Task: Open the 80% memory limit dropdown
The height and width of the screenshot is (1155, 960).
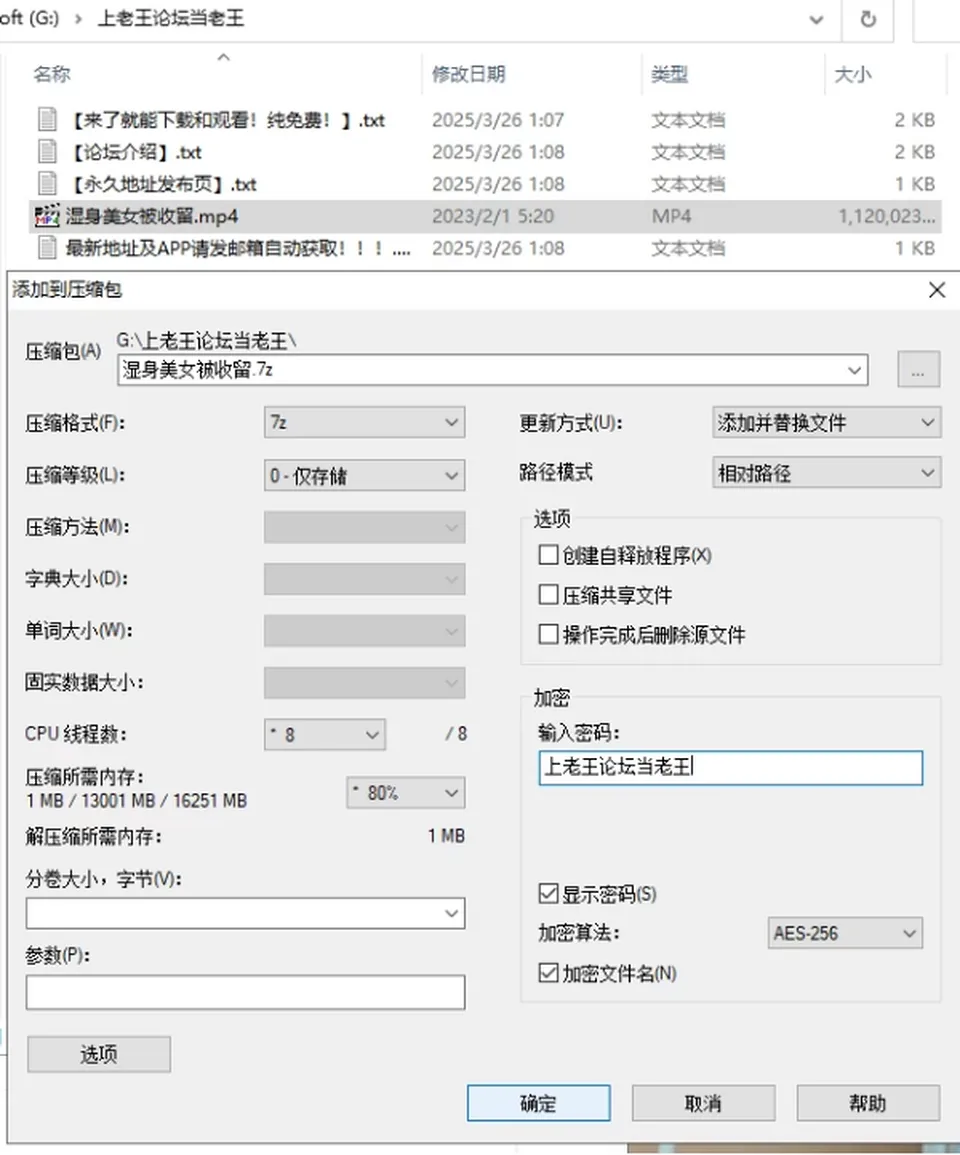Action: [x=405, y=793]
